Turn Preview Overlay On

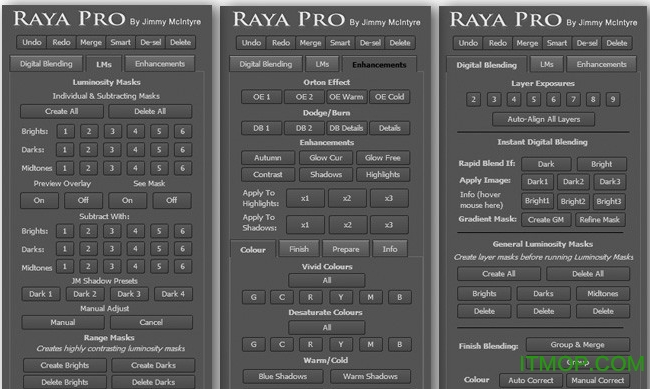click(x=39, y=200)
